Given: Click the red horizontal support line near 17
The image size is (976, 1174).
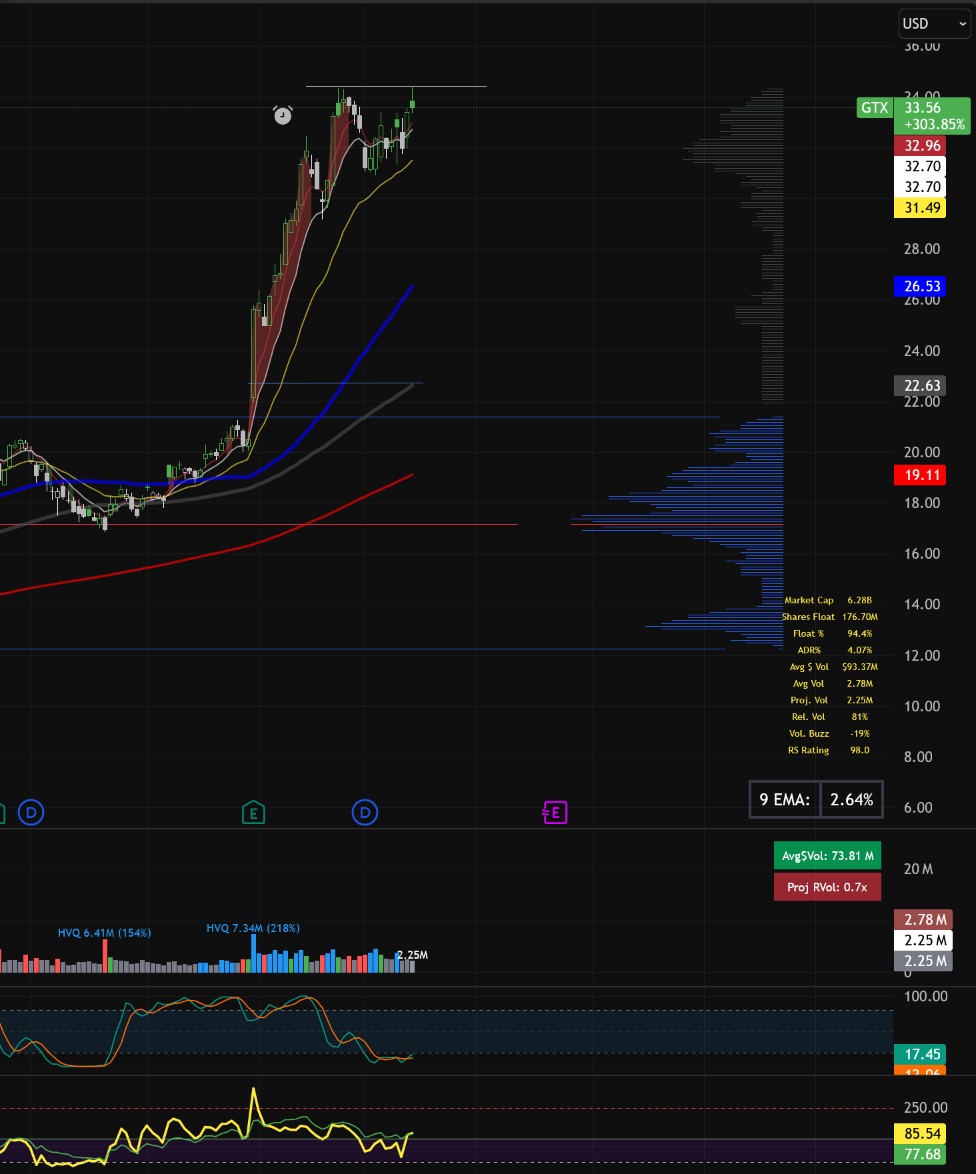Looking at the screenshot, I should 258,524.
